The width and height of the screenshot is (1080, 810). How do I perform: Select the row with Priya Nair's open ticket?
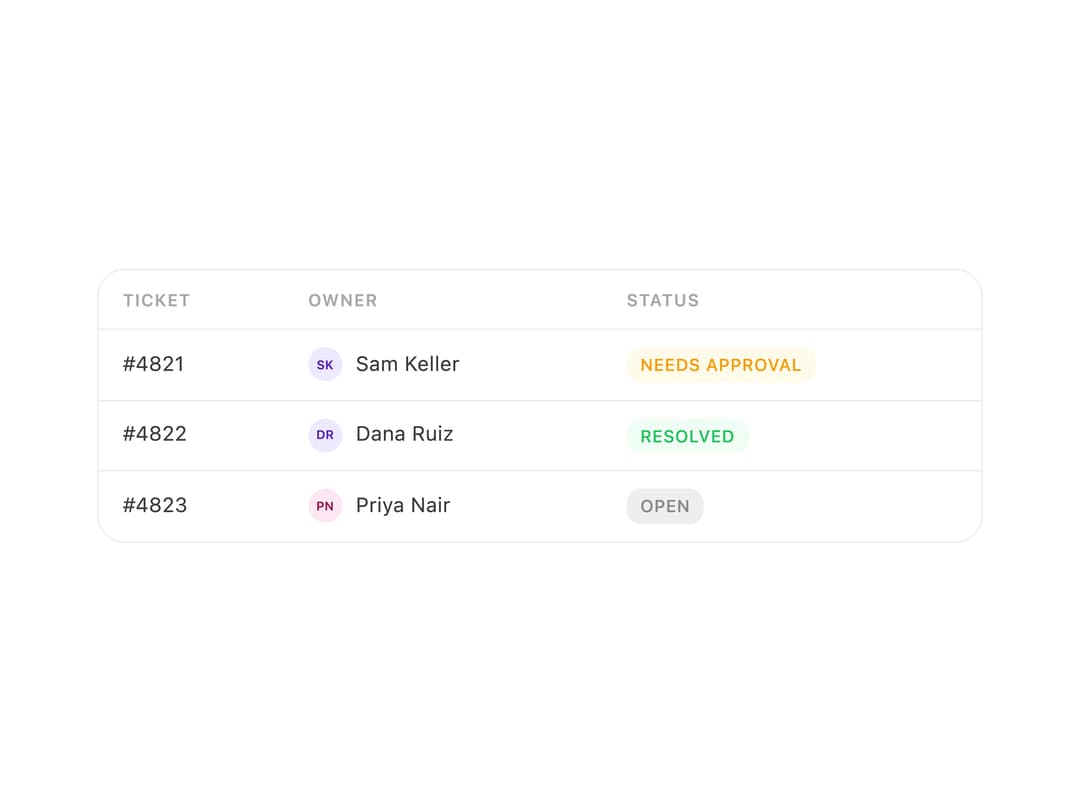coord(540,506)
